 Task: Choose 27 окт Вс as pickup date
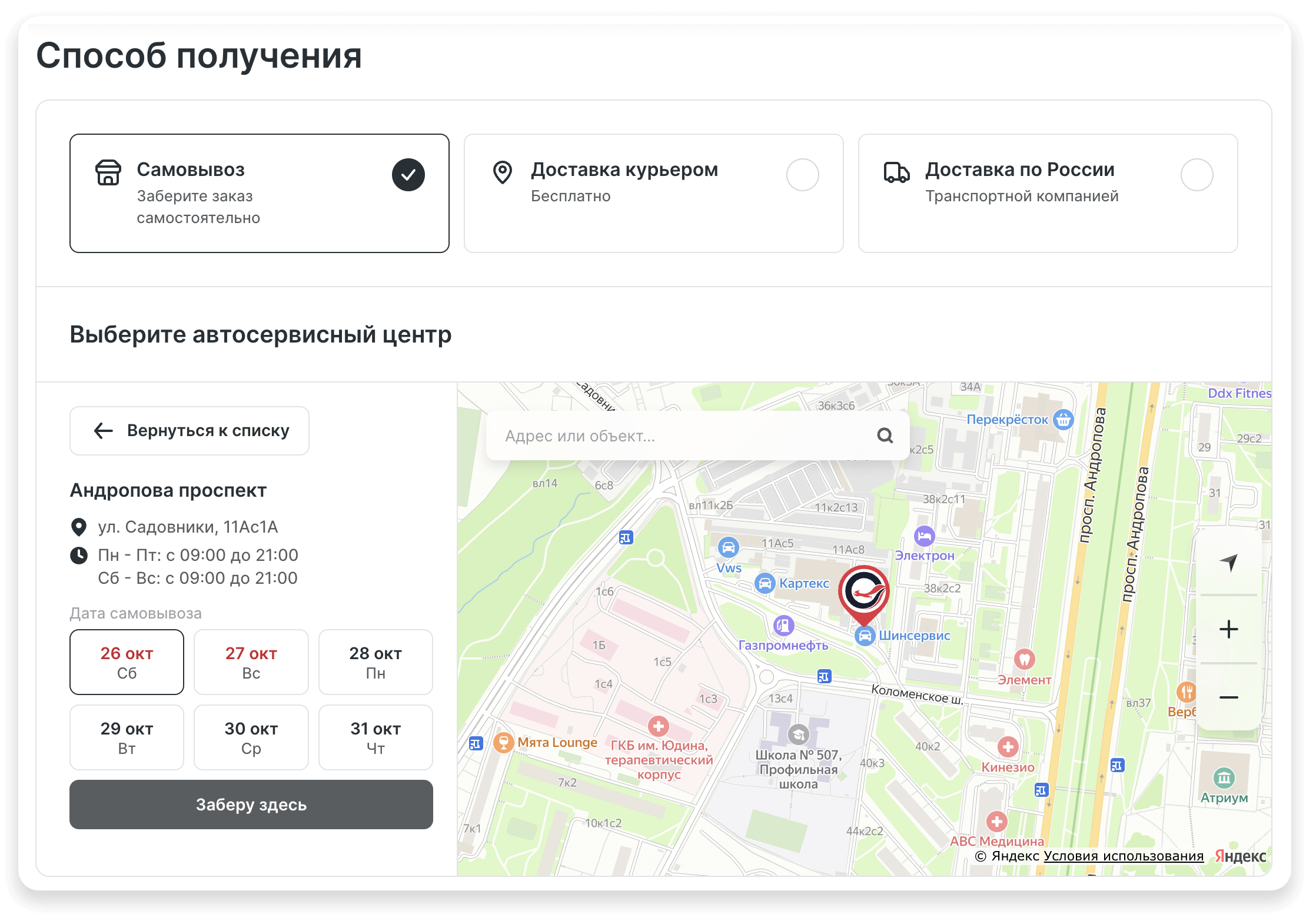(251, 662)
